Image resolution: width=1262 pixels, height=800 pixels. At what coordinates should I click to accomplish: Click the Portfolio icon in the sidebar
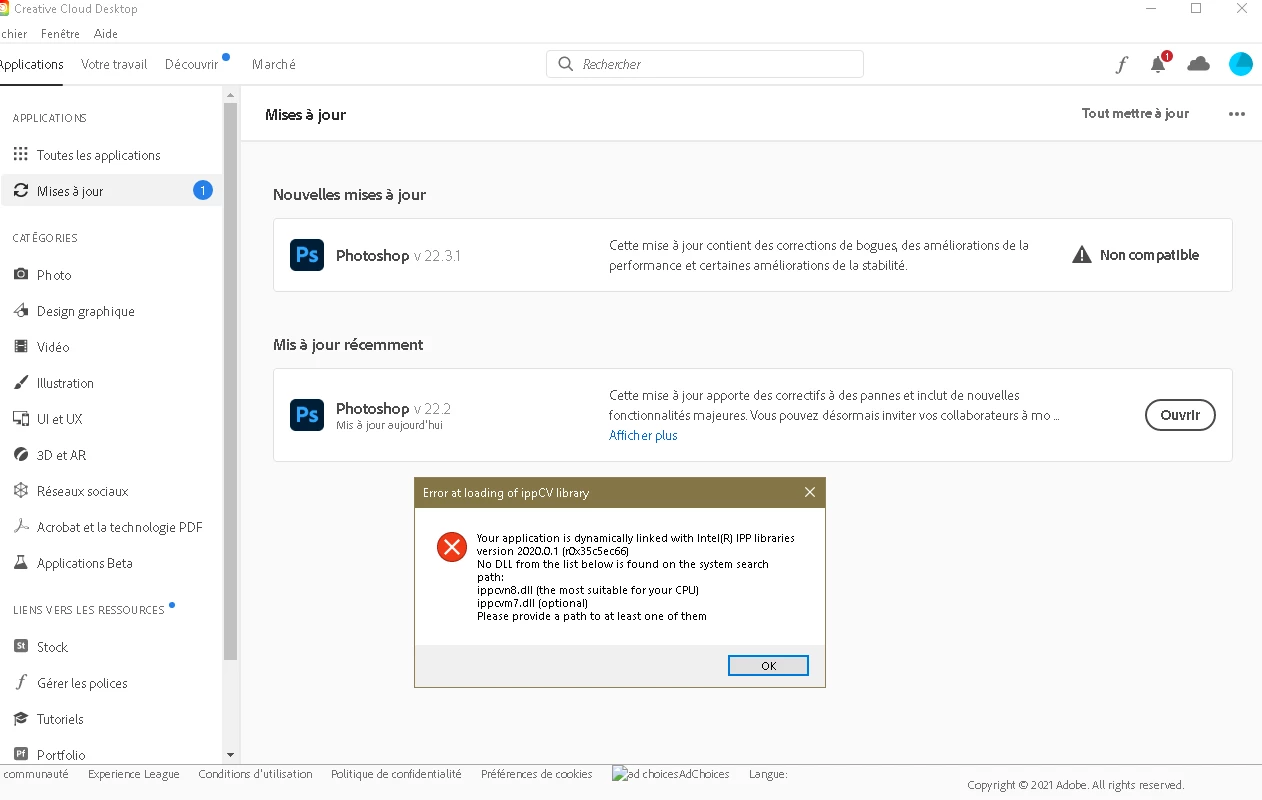pos(20,754)
